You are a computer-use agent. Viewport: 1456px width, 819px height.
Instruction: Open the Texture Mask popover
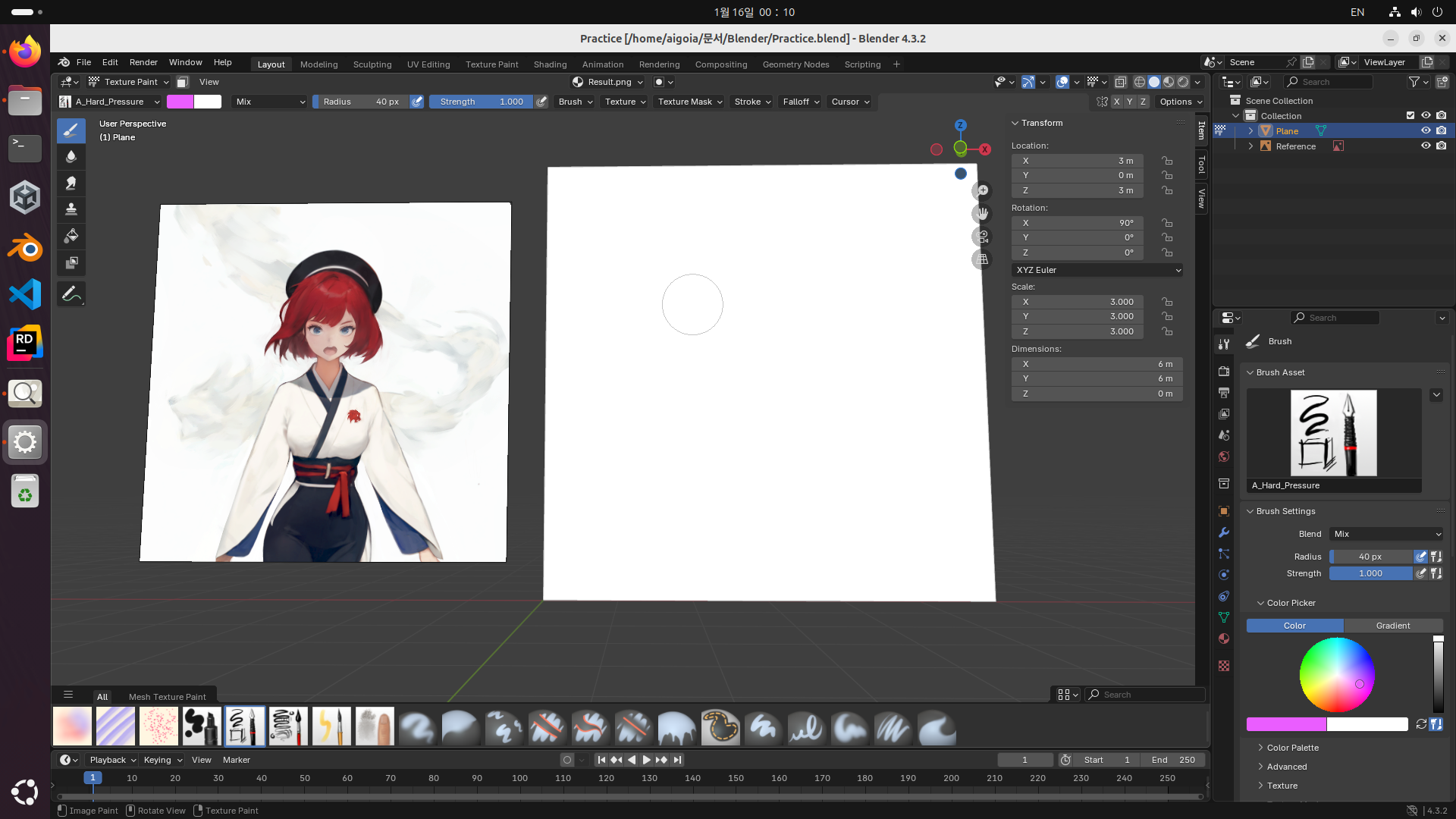(690, 102)
